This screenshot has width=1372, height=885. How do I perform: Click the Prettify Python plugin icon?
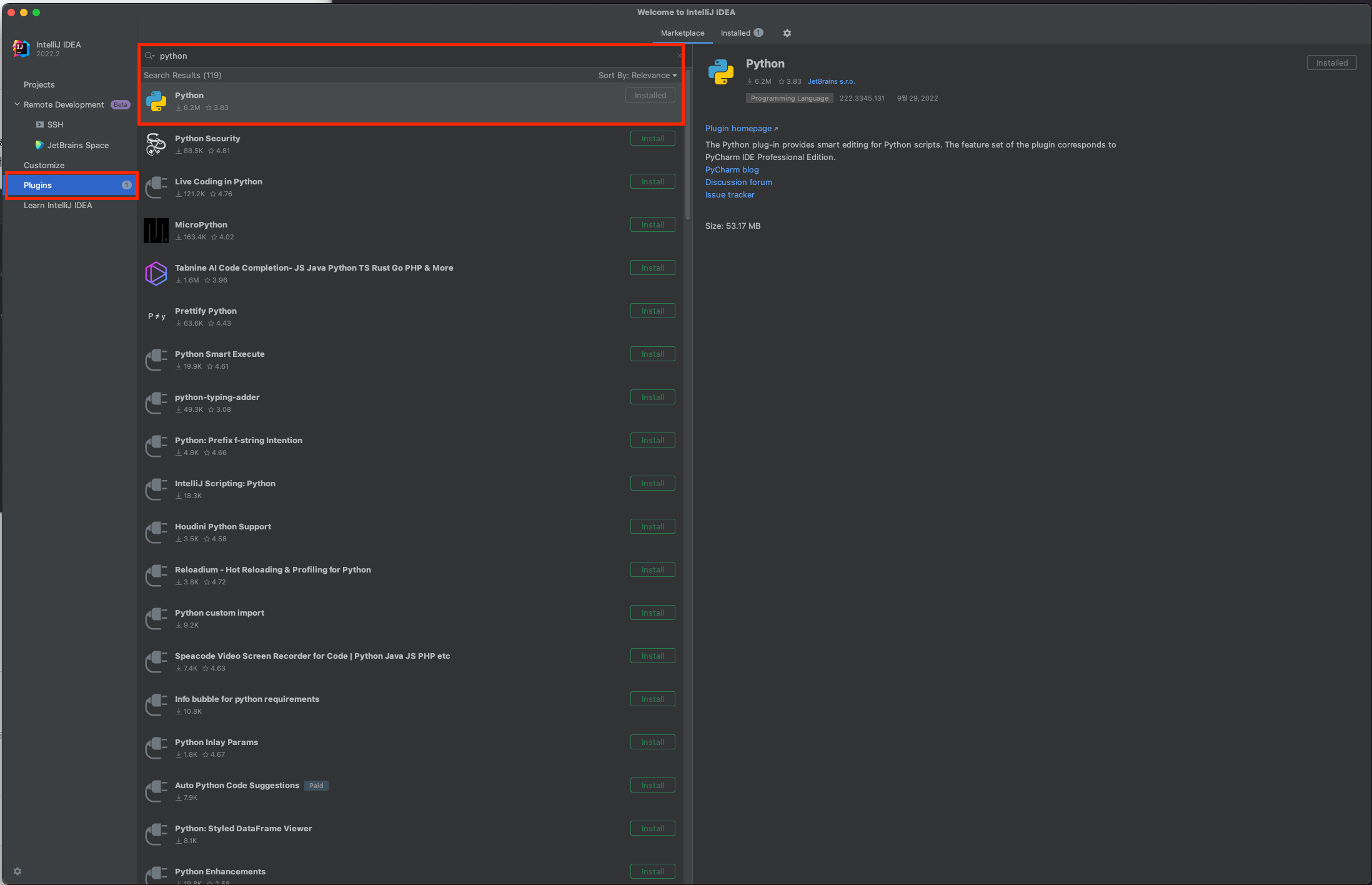[156, 316]
